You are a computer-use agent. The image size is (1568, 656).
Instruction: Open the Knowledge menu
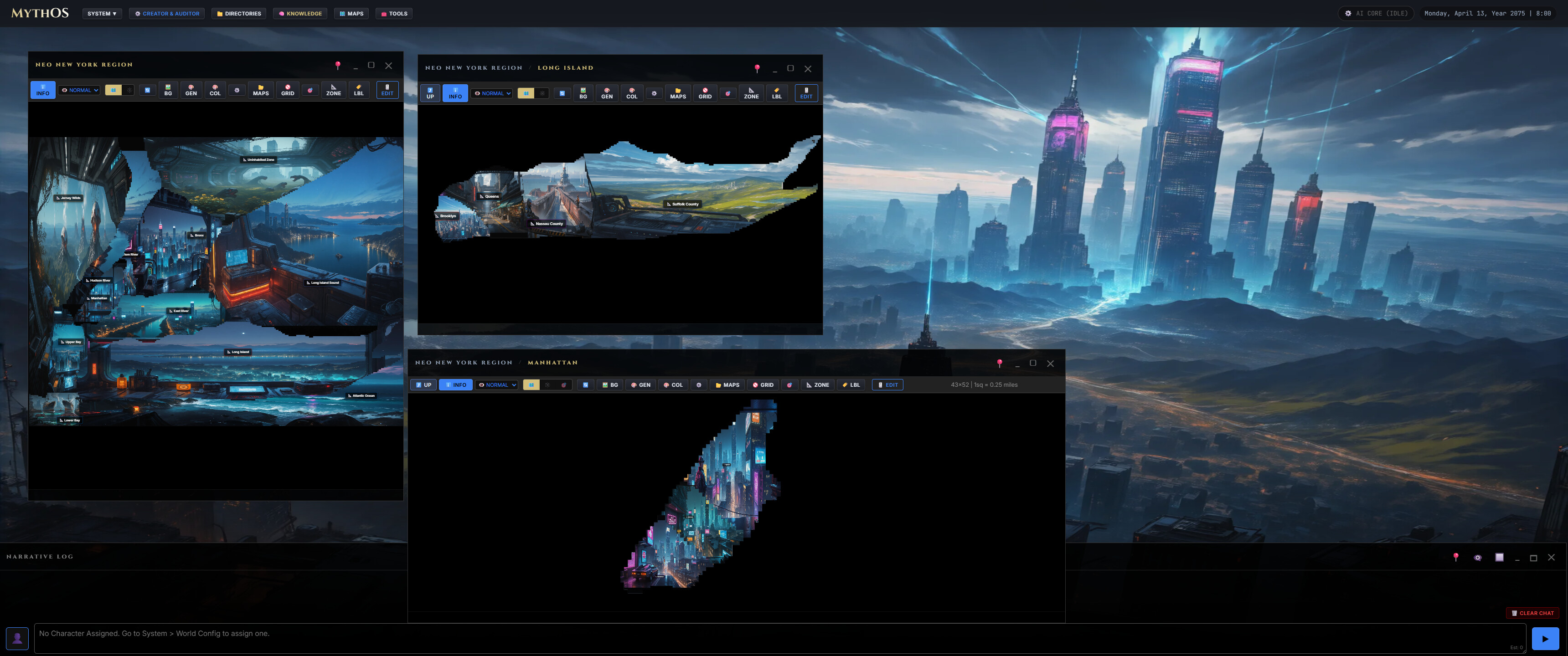pos(300,13)
